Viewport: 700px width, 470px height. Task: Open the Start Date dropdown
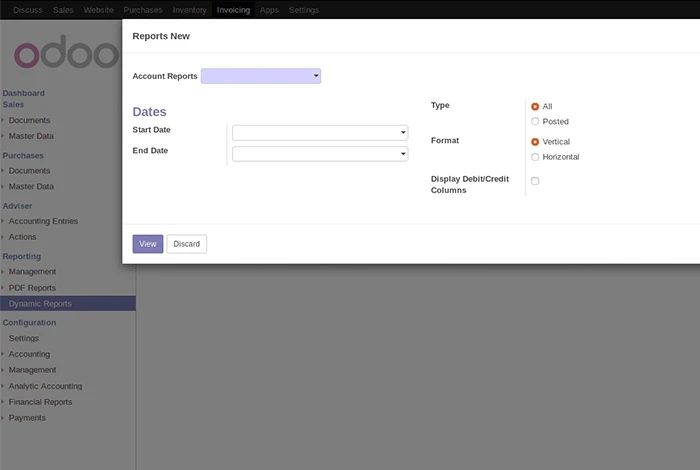[x=320, y=133]
